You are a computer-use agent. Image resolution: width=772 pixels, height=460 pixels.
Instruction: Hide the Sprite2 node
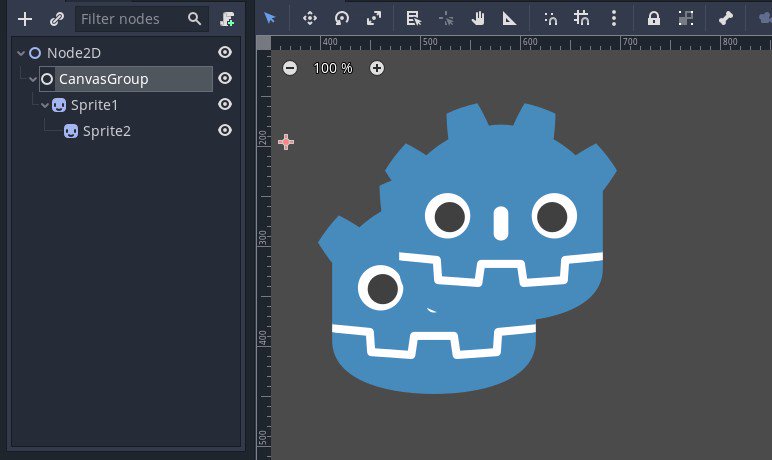click(225, 131)
